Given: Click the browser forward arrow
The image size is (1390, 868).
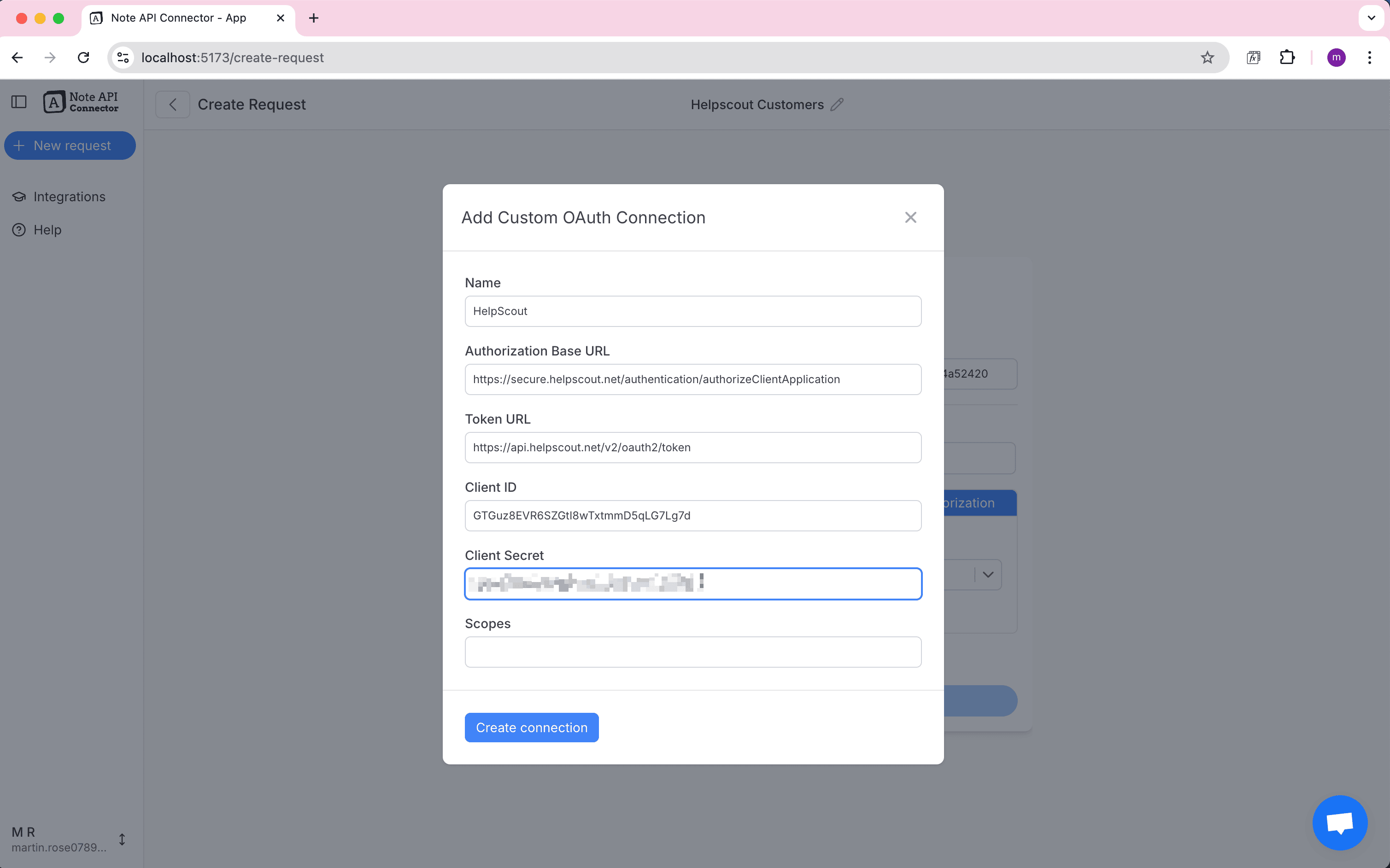Looking at the screenshot, I should pos(51,58).
